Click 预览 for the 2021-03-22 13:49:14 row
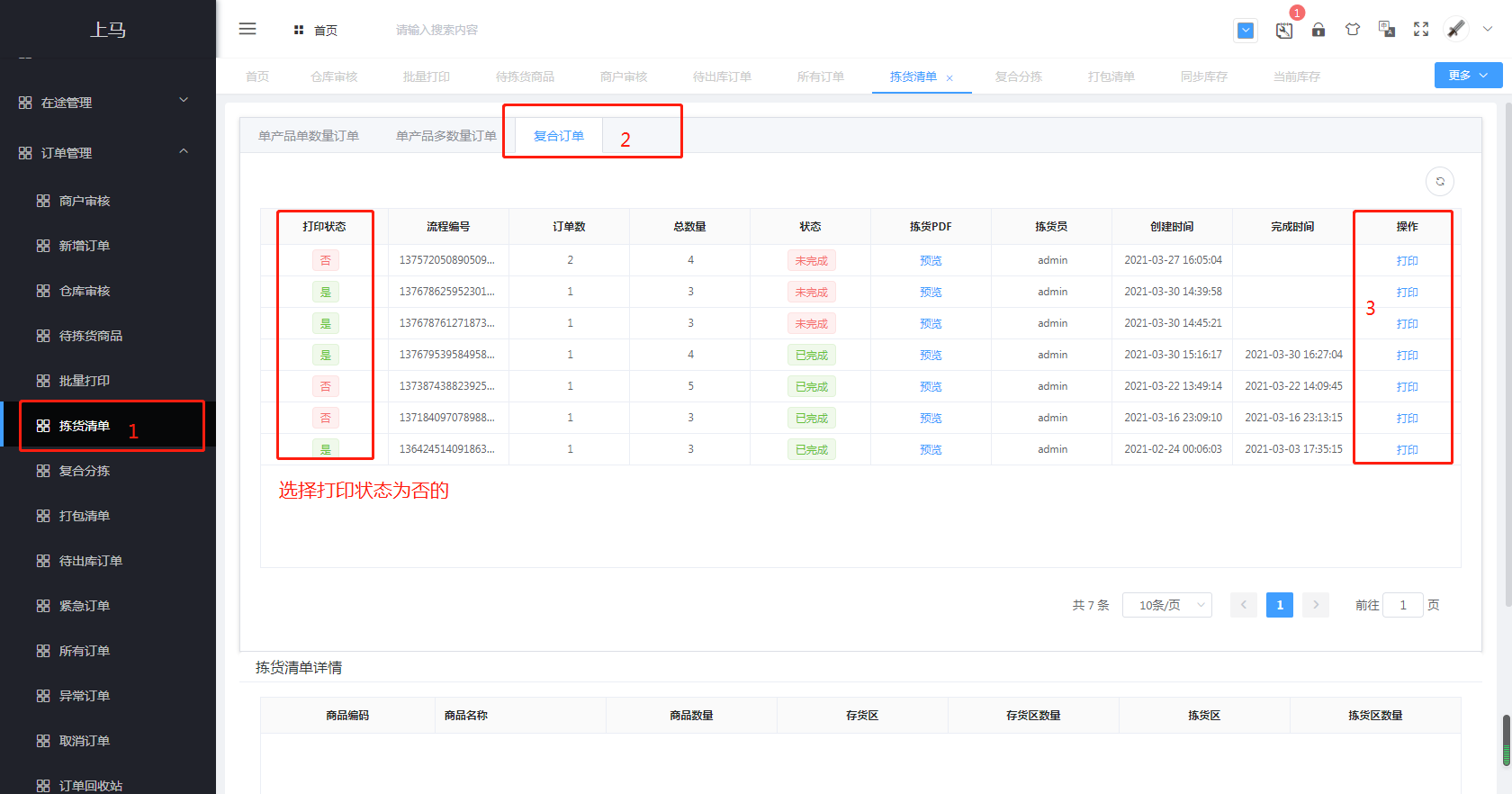This screenshot has height=794, width=1512. (931, 387)
